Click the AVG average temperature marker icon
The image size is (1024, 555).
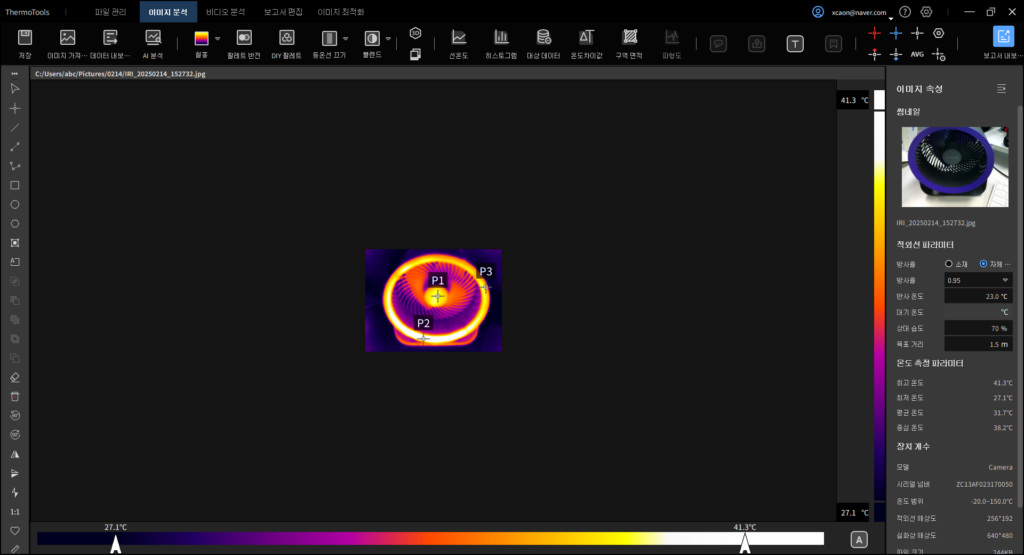click(x=917, y=54)
